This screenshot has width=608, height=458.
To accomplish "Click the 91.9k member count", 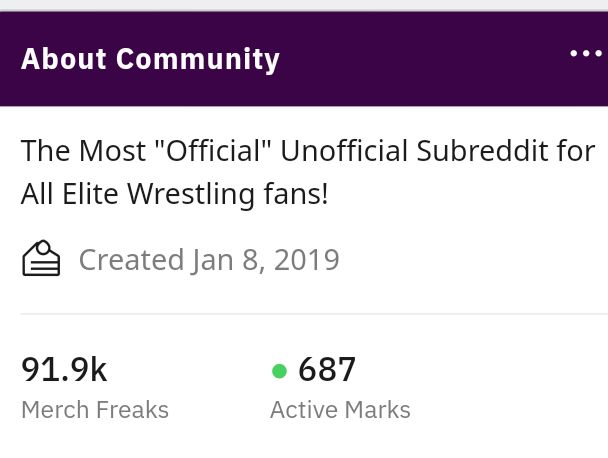I will [x=64, y=370].
